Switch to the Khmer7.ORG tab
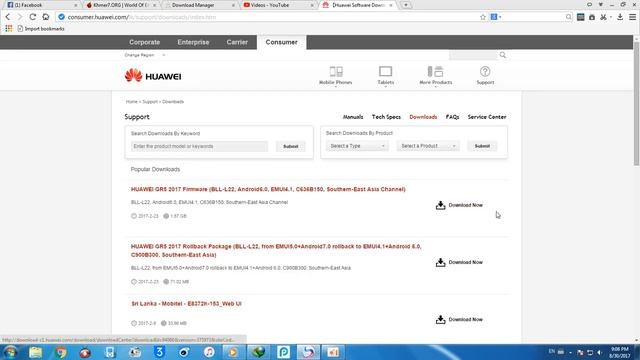Viewport: 640px width, 360px height. coord(121,5)
